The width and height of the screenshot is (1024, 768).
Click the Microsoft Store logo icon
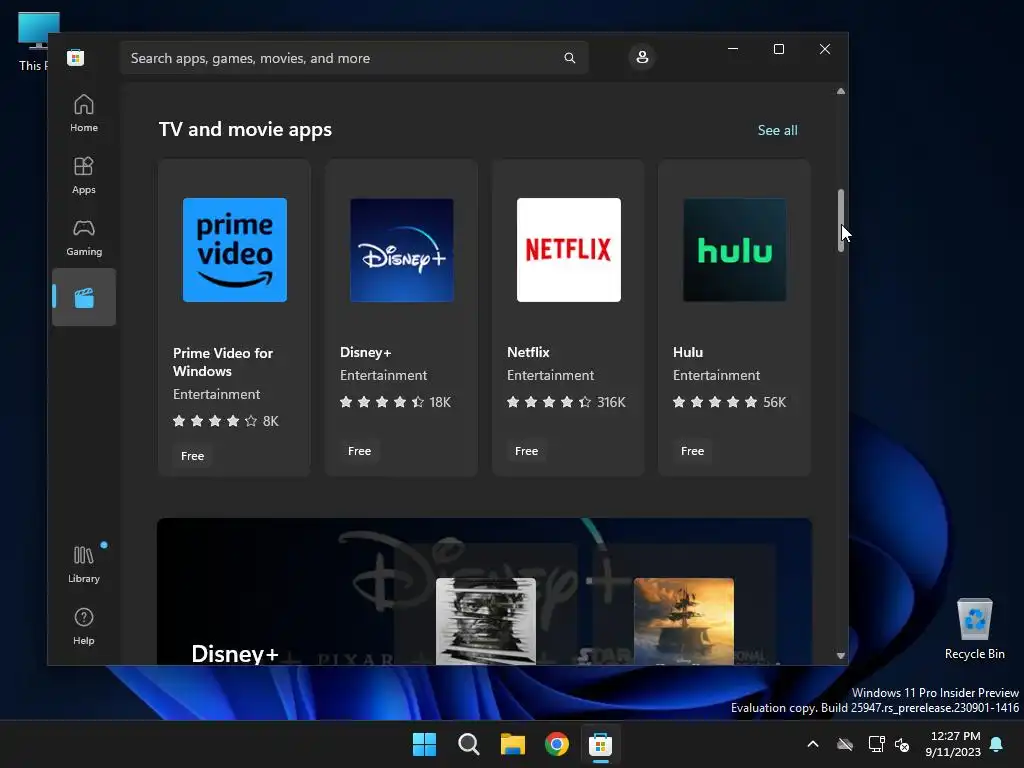pos(76,57)
